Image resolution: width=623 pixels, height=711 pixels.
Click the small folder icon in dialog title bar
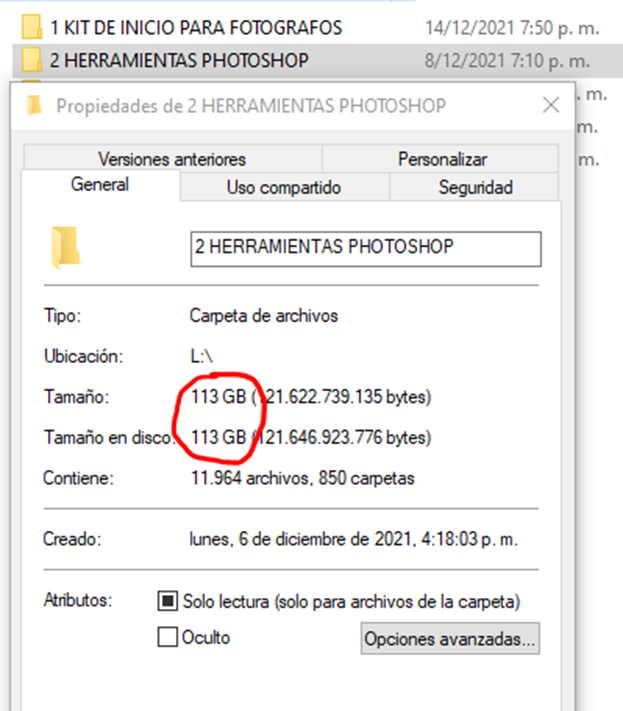(34, 105)
